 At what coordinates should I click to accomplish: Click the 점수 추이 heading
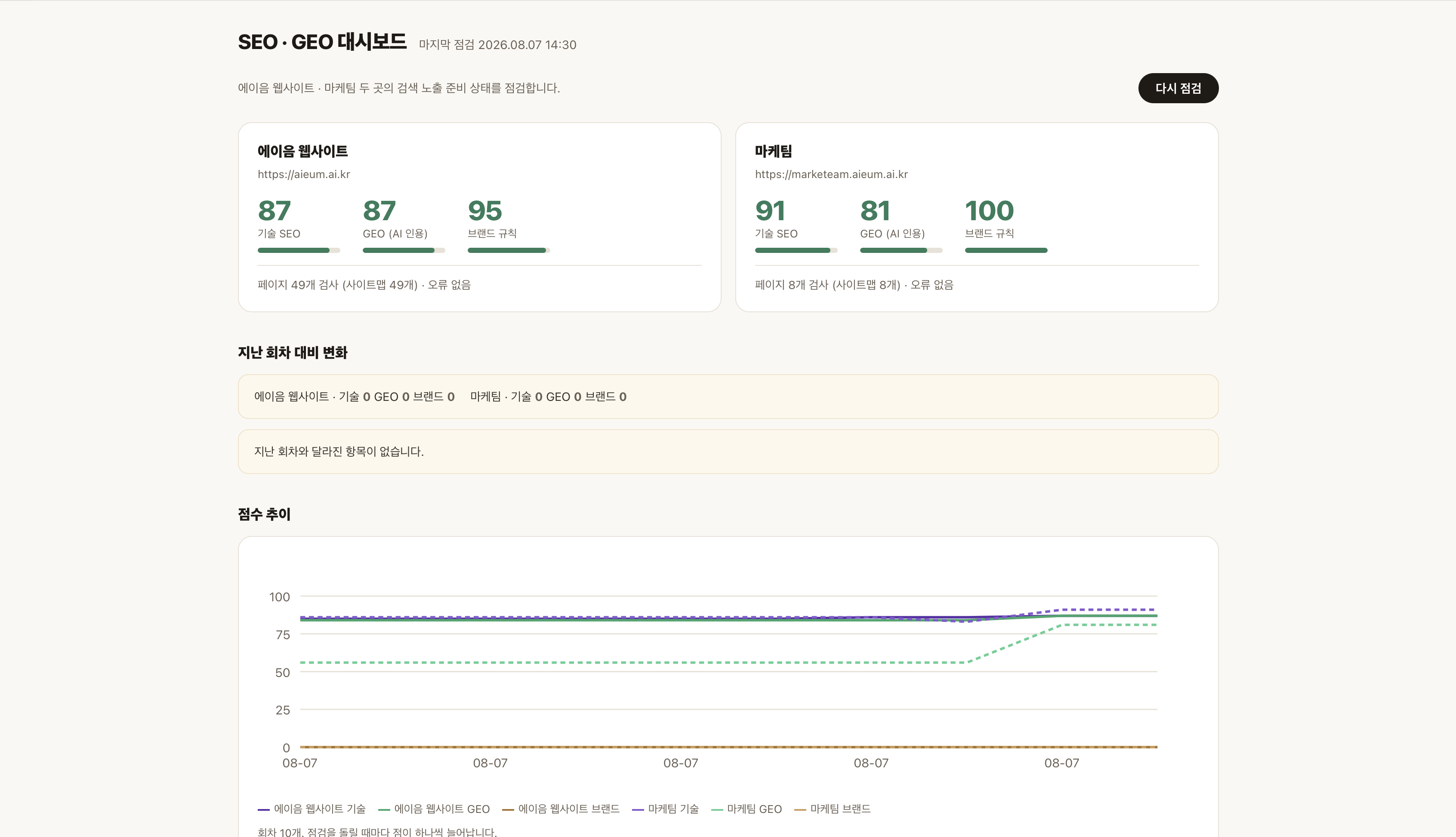pyautogui.click(x=265, y=514)
